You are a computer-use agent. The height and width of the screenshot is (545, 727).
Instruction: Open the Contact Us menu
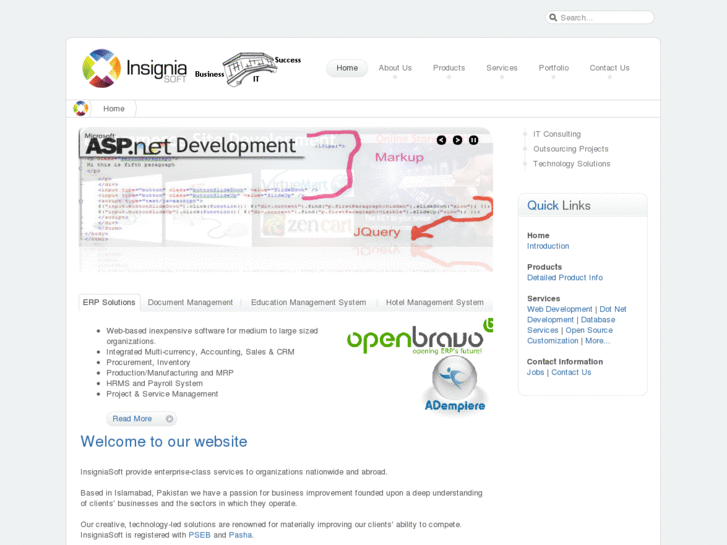[609, 68]
